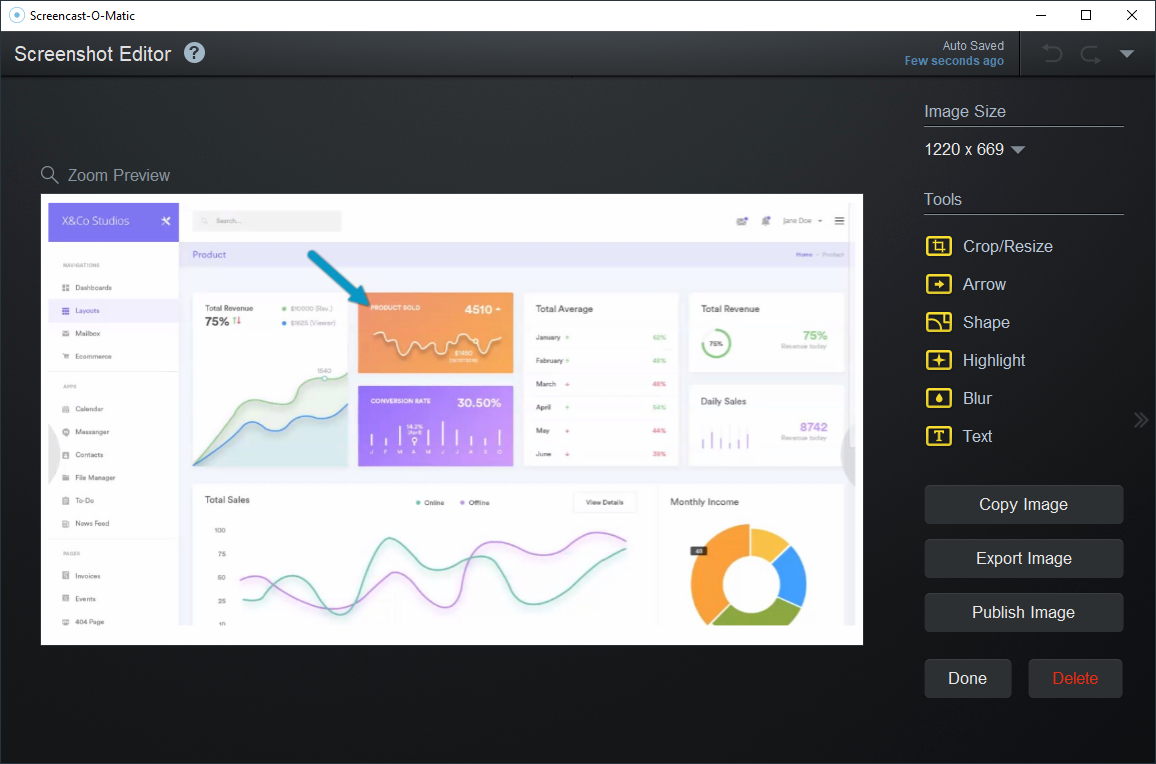Redo the last edit
The height and width of the screenshot is (764, 1156).
1090,54
